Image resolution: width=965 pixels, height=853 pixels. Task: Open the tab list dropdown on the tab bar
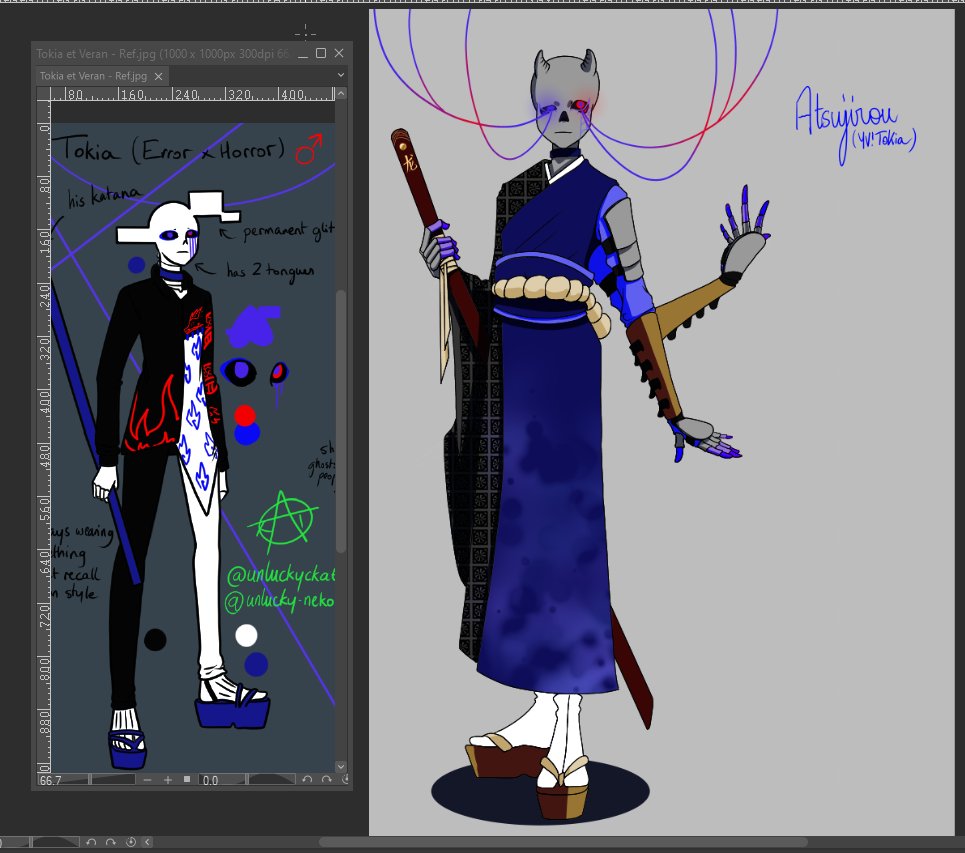coord(339,75)
